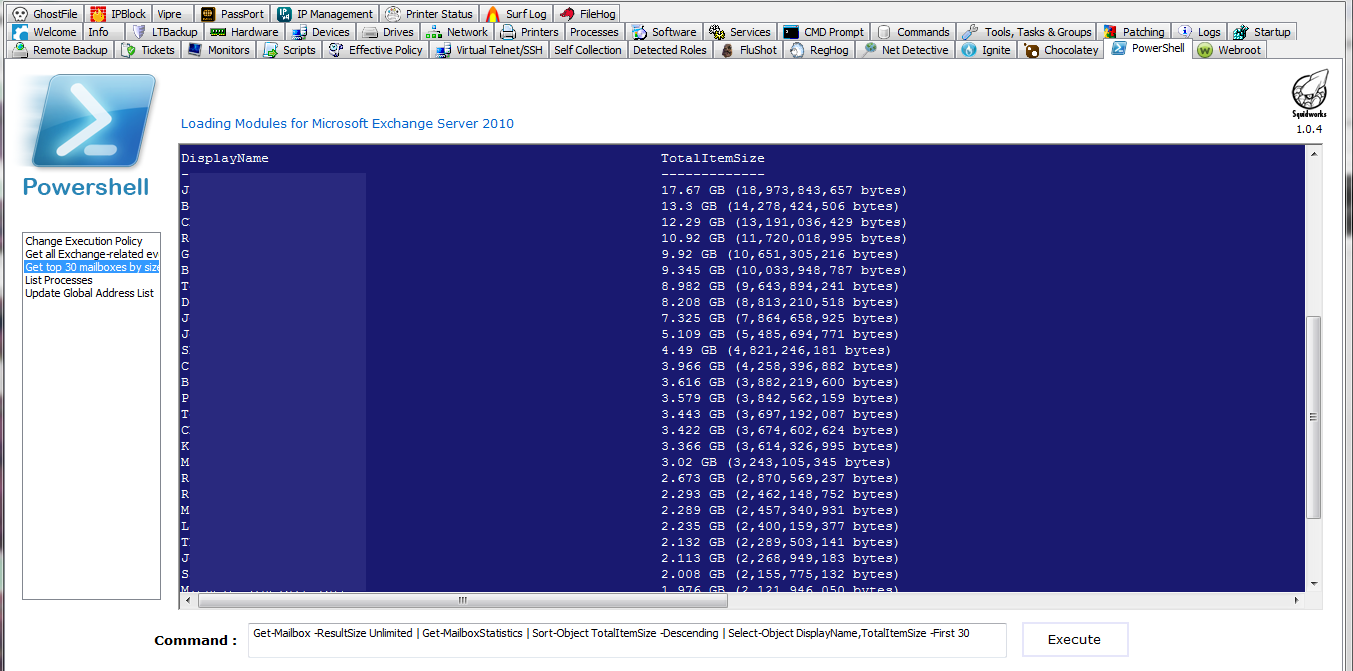Viewport: 1353px width, 671px height.
Task: Click the Software tab icon
Action: coord(639,32)
